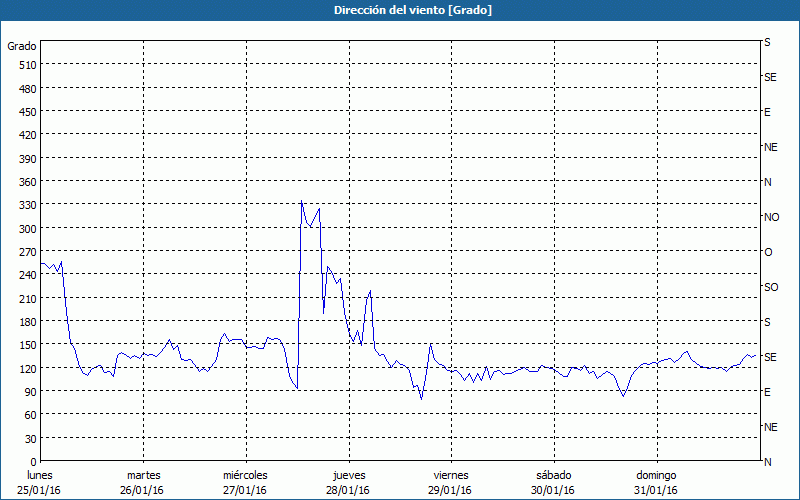This screenshot has width=800, height=500.
Task: Click the 360 tick label on the y-axis
Action: (x=26, y=182)
